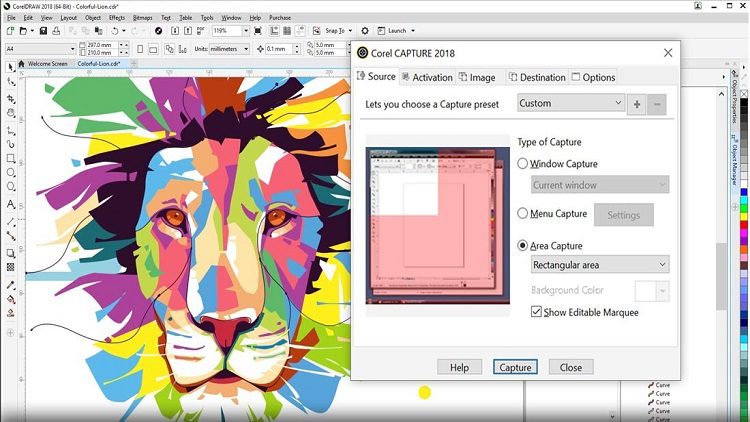The height and width of the screenshot is (422, 750).
Task: Select the Menu Capture radio button
Action: point(522,213)
